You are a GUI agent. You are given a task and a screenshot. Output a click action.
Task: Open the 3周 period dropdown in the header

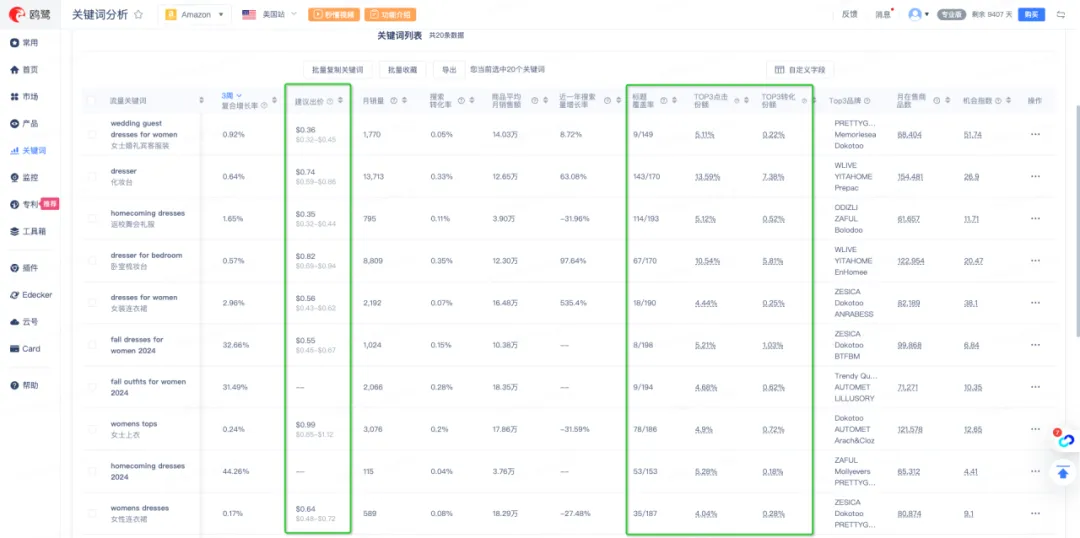(x=231, y=96)
